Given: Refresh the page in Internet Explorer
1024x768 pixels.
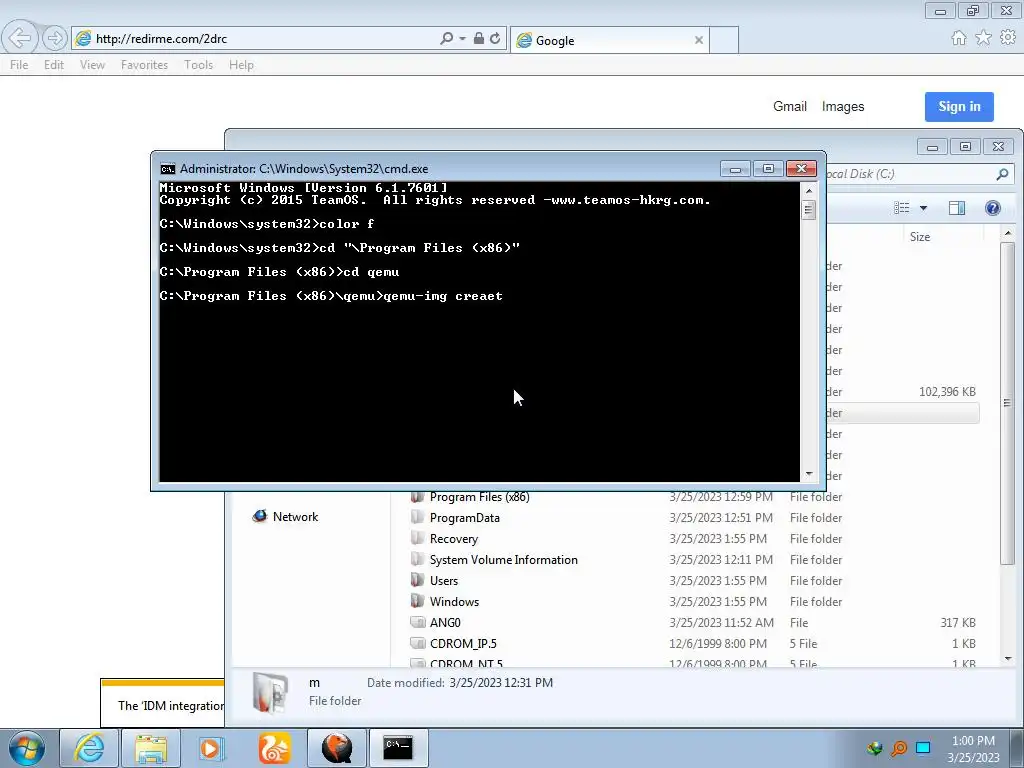Looking at the screenshot, I should [x=495, y=39].
